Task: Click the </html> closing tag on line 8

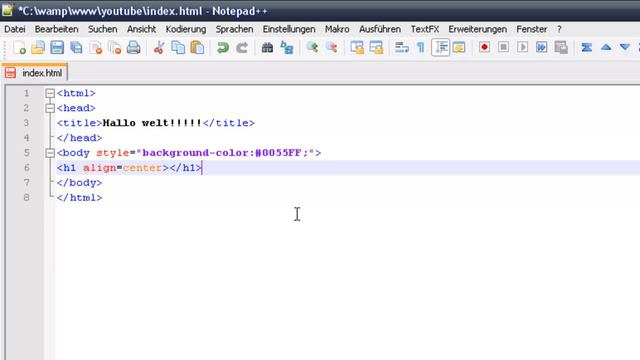Action: (80, 198)
